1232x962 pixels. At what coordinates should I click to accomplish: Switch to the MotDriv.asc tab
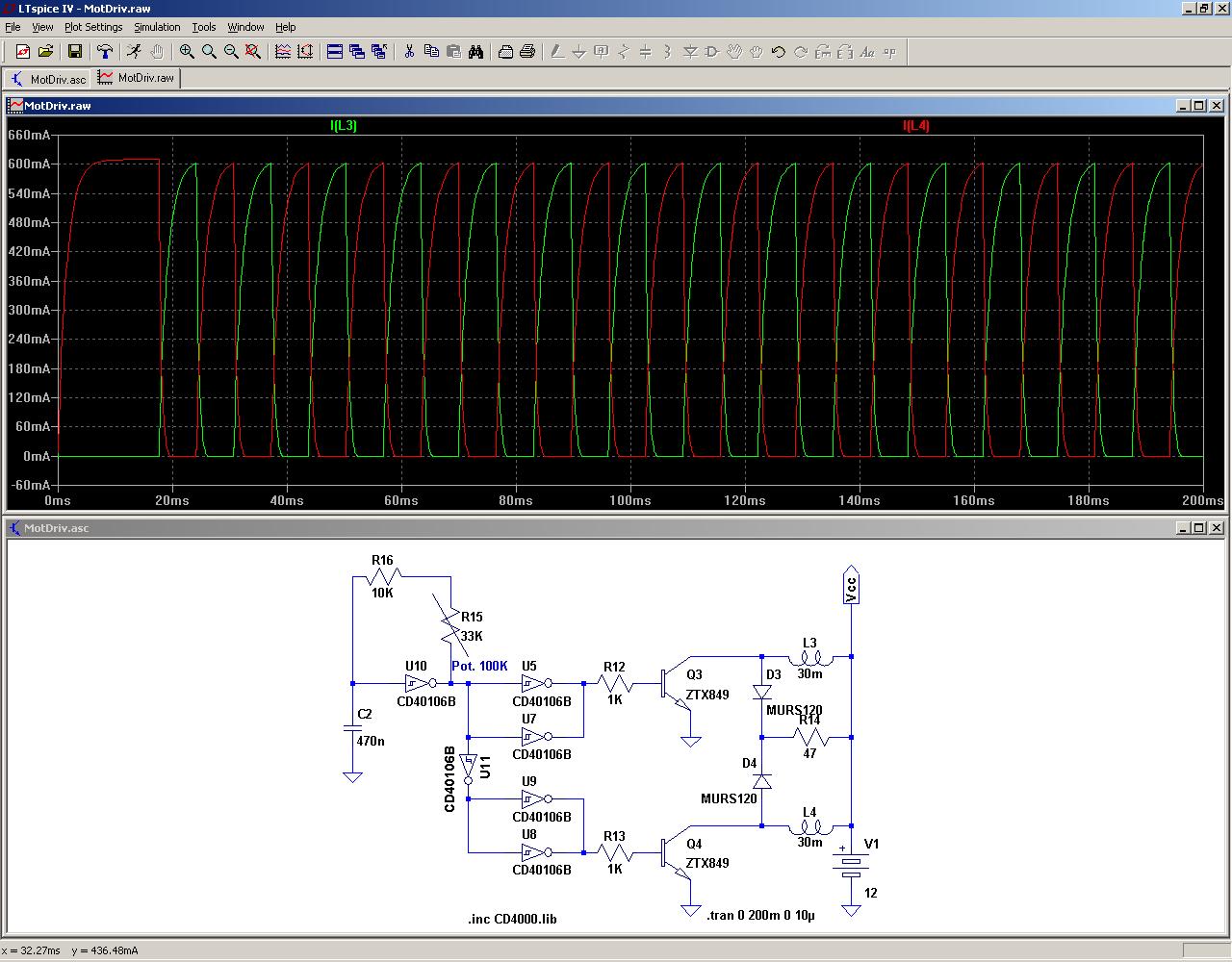click(48, 79)
